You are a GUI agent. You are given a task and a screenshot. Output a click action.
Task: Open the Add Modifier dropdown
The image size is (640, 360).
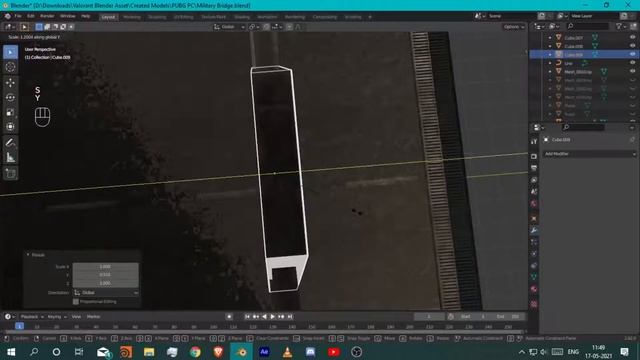[x=590, y=154]
